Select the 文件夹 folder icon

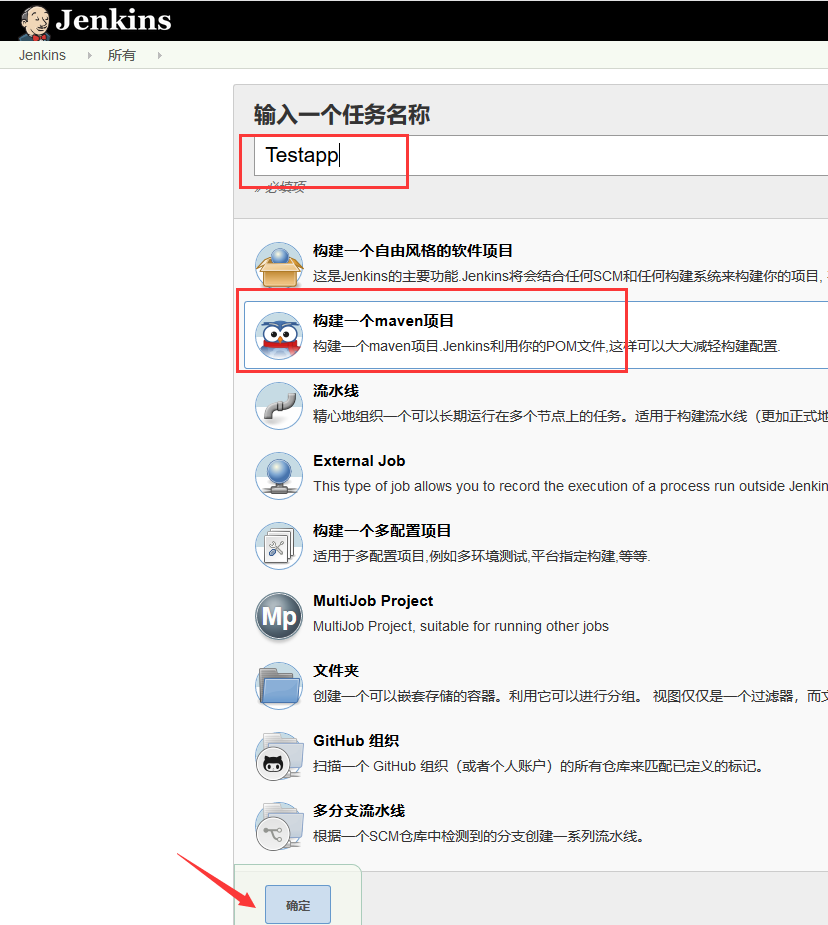tap(279, 685)
